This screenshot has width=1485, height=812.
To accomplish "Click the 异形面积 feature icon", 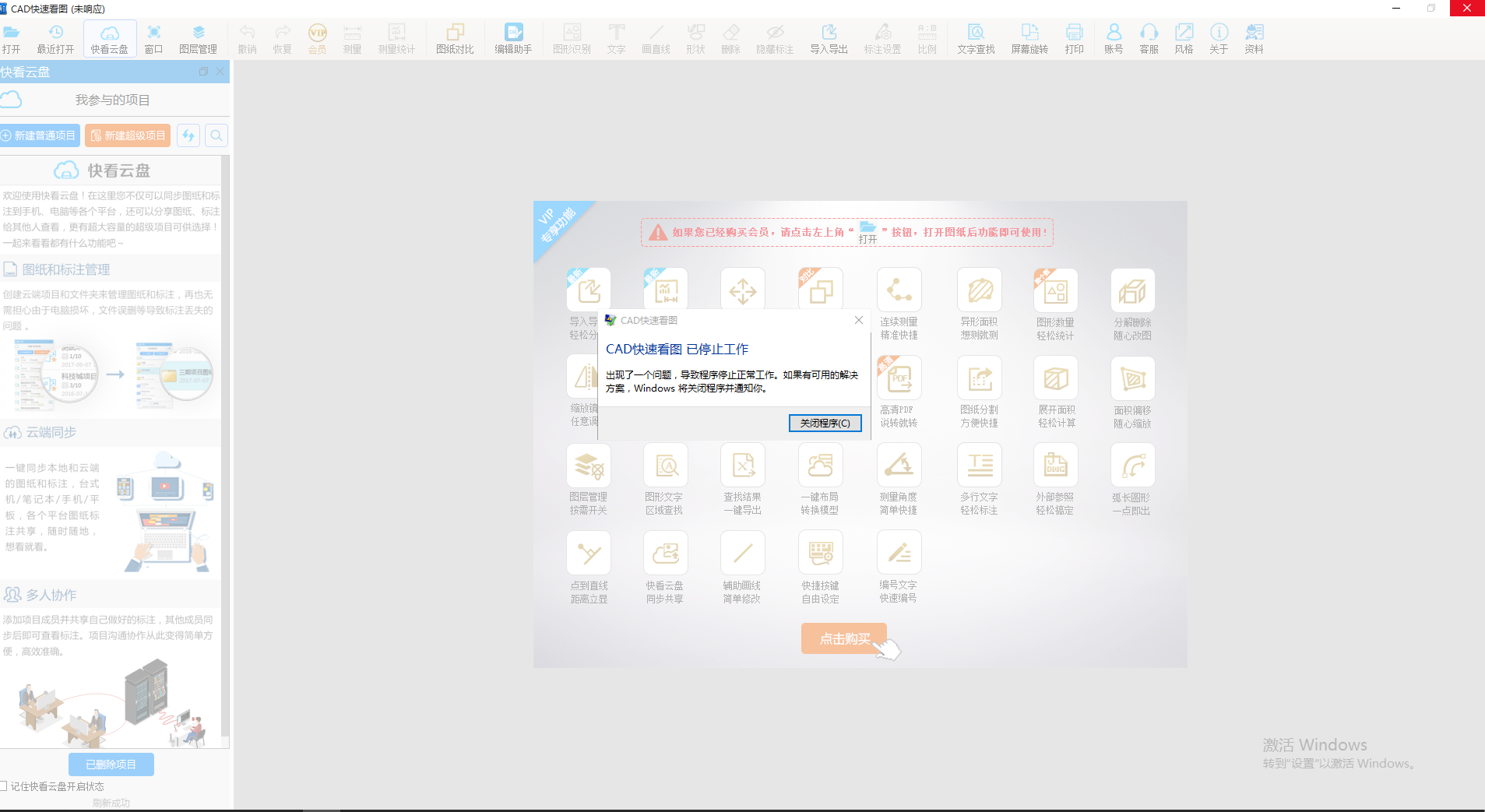I will click(980, 290).
